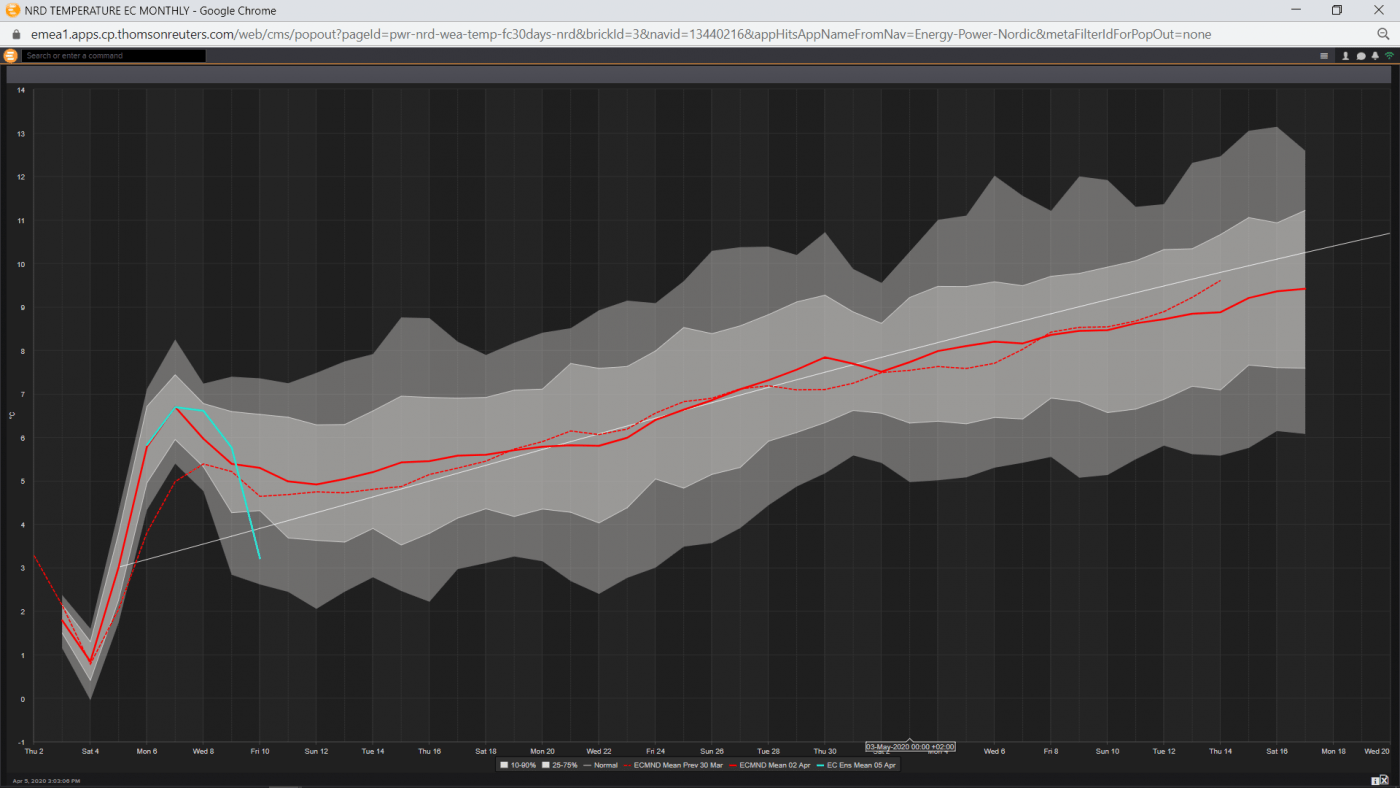The width and height of the screenshot is (1400, 788).
Task: Toggle the Normal line in the legend
Action: pos(600,765)
